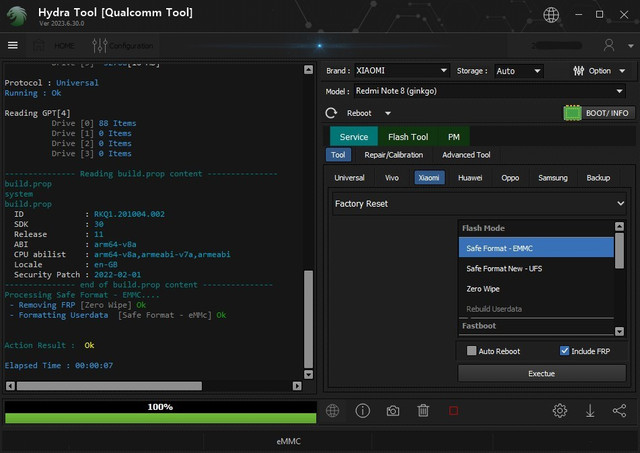Select the Oppo brand tab
Viewport: 640px width, 453px height.
pyautogui.click(x=510, y=178)
